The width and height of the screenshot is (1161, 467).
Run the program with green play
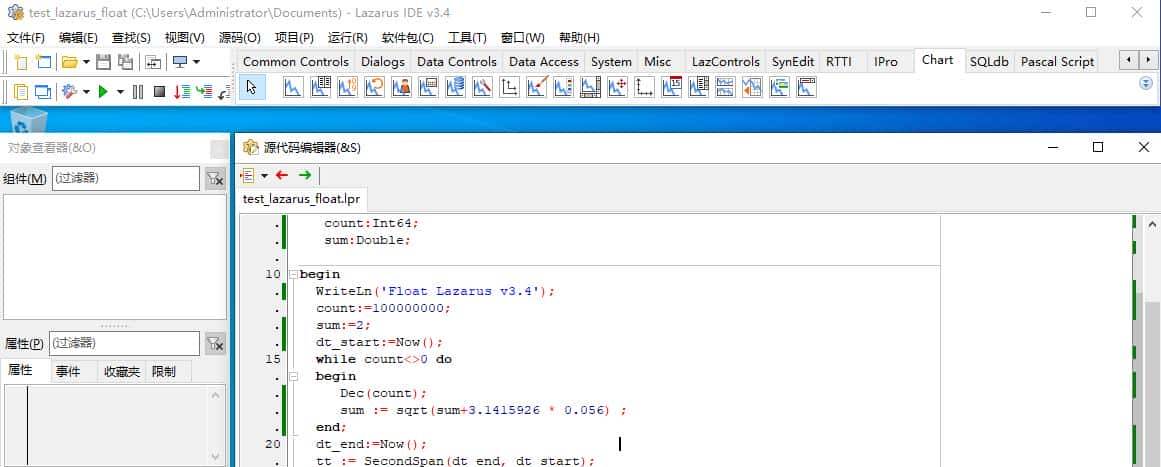[103, 92]
